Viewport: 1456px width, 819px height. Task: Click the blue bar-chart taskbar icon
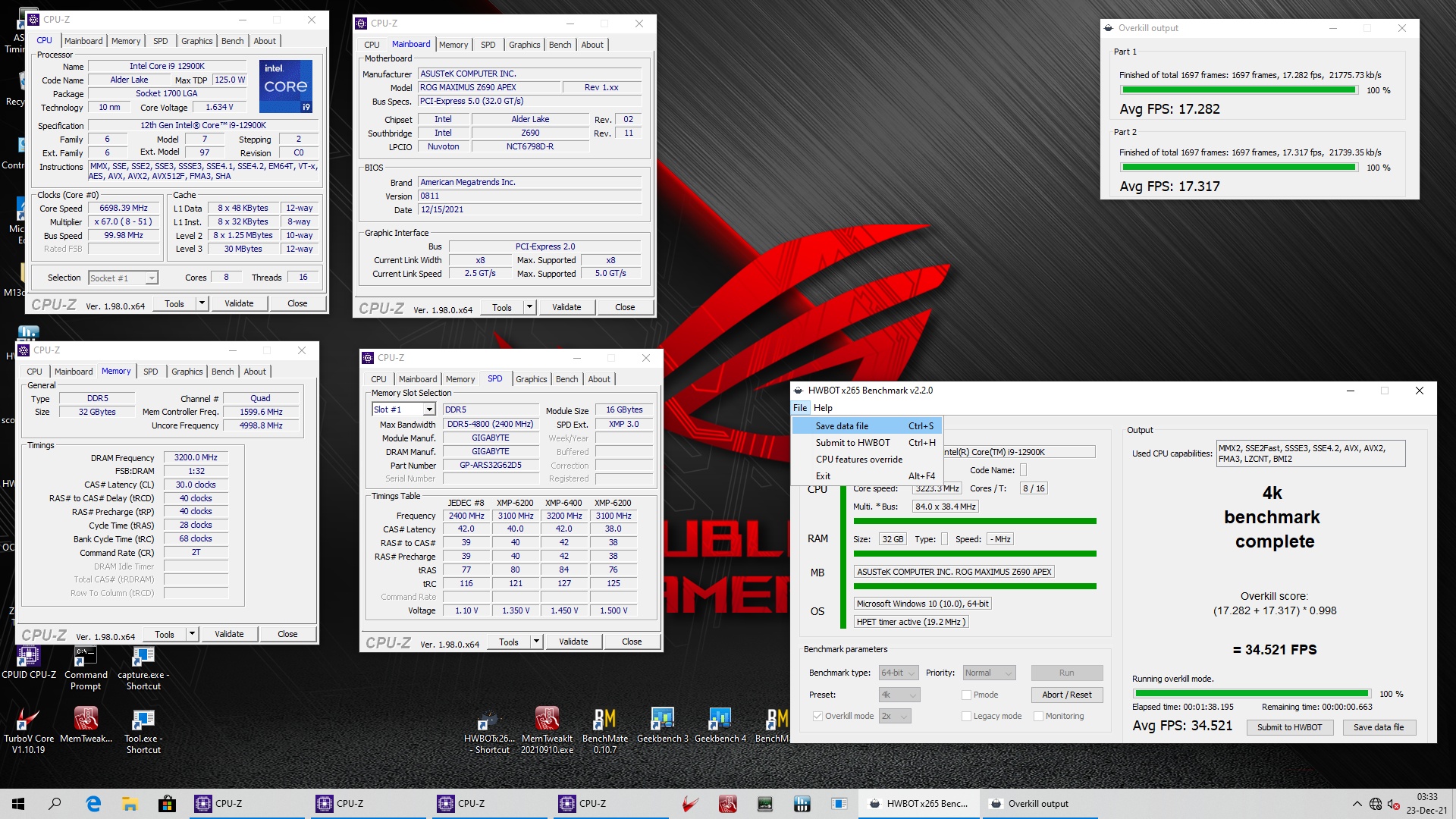point(802,804)
